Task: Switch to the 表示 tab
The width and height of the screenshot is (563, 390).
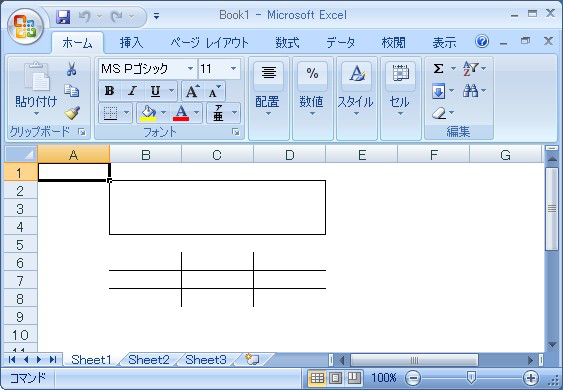Action: (444, 43)
